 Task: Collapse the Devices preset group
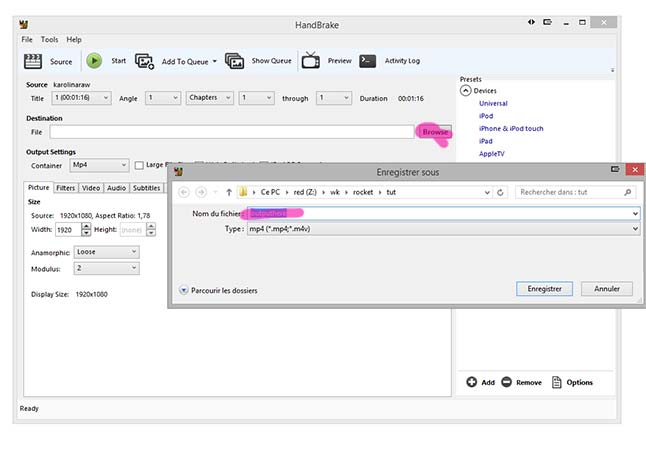point(465,91)
